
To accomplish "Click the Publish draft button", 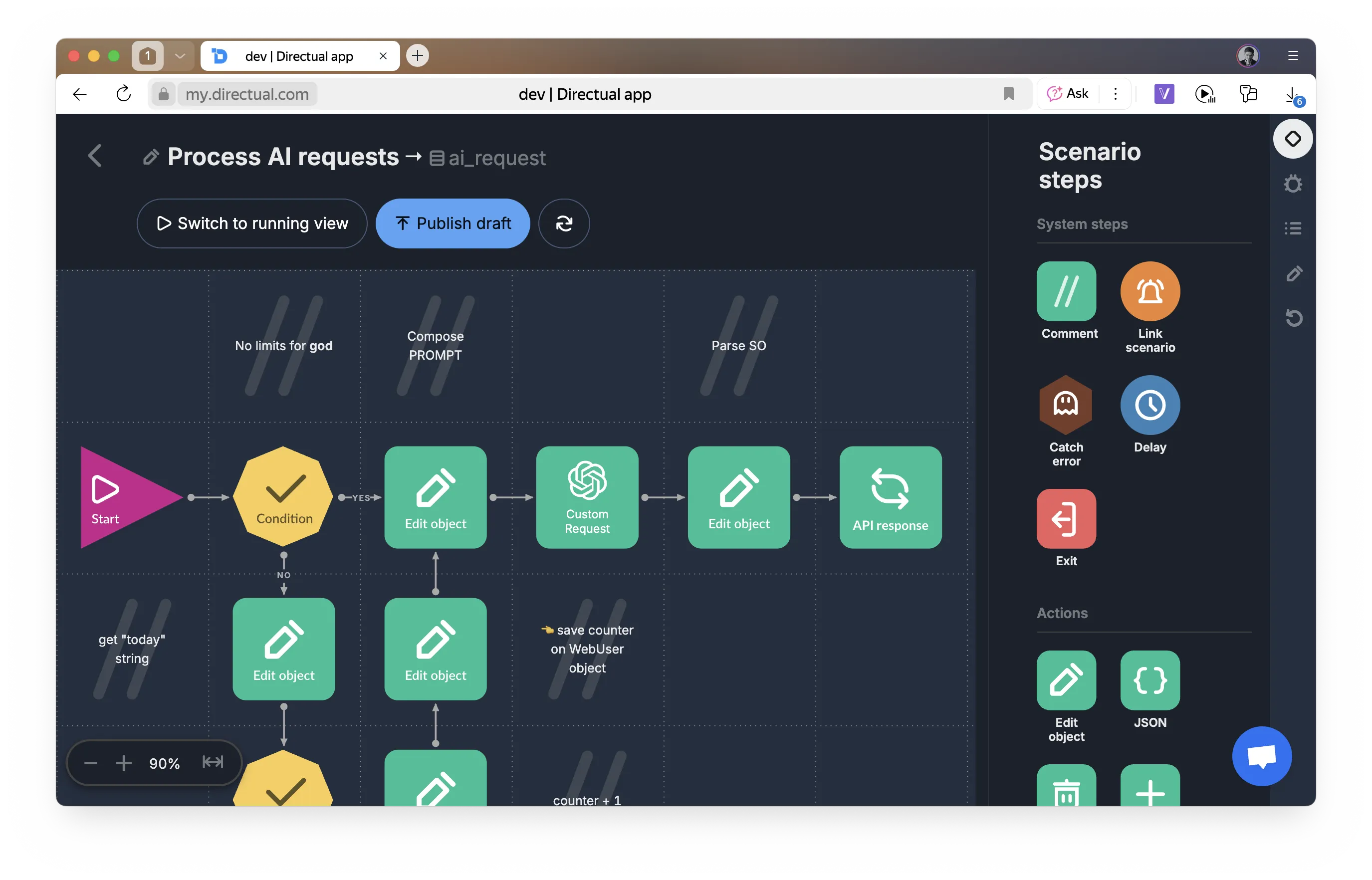I will tap(453, 223).
